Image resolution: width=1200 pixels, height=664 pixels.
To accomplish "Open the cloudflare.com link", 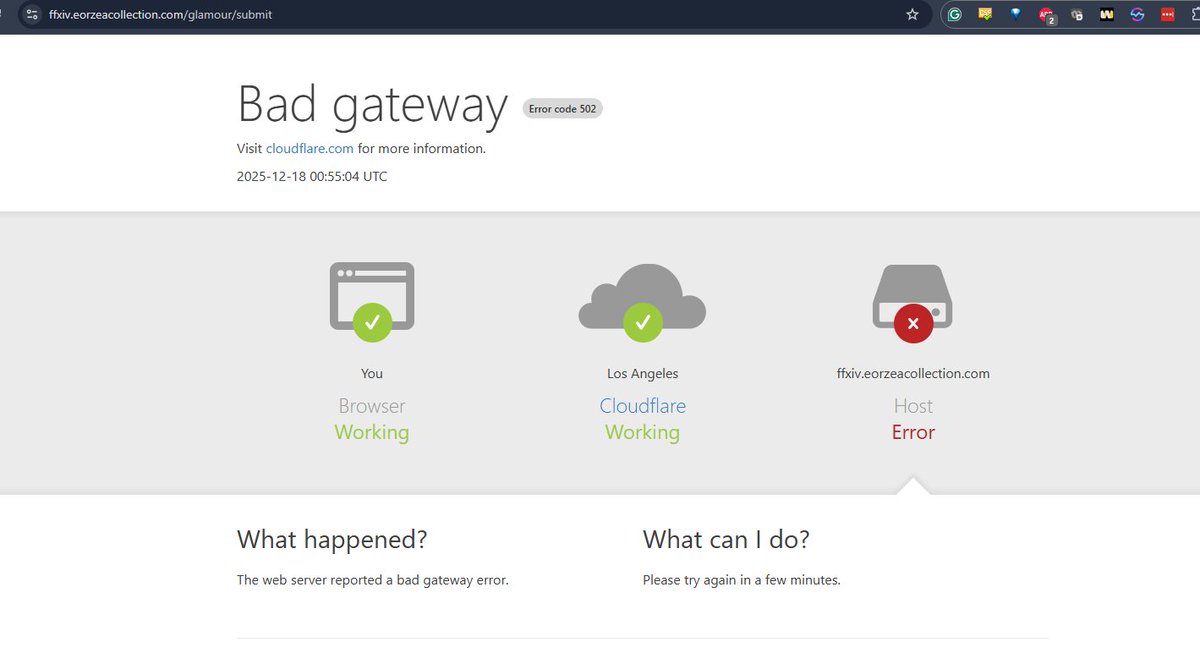I will tap(310, 148).
